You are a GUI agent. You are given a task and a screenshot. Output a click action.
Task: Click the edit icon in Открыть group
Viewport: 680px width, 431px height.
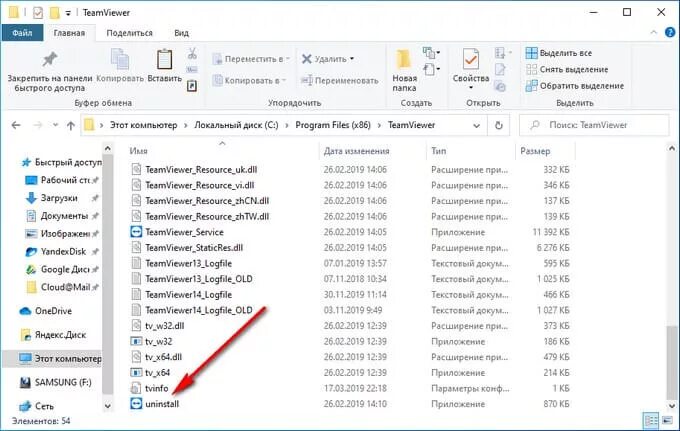500,69
